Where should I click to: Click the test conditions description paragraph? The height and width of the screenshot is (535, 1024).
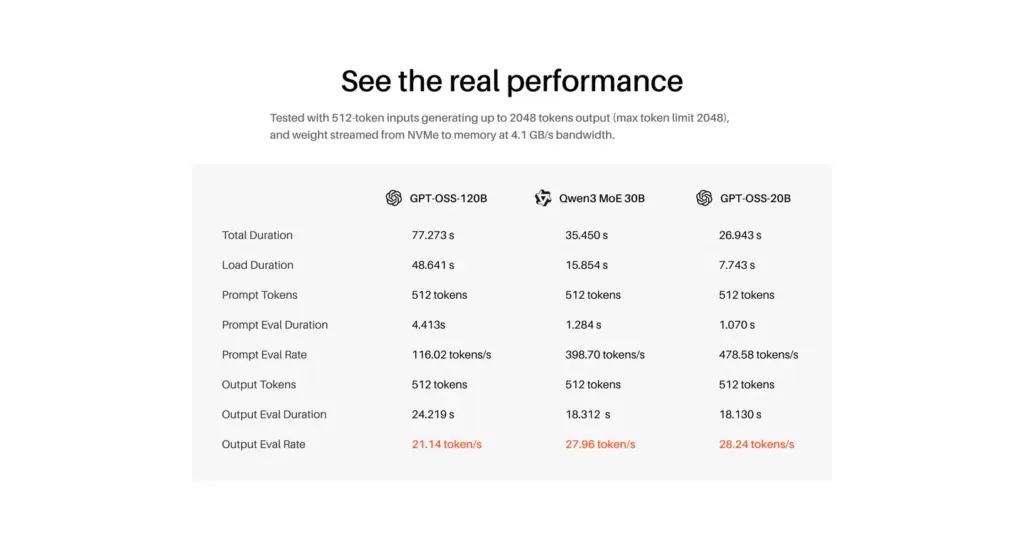point(500,126)
